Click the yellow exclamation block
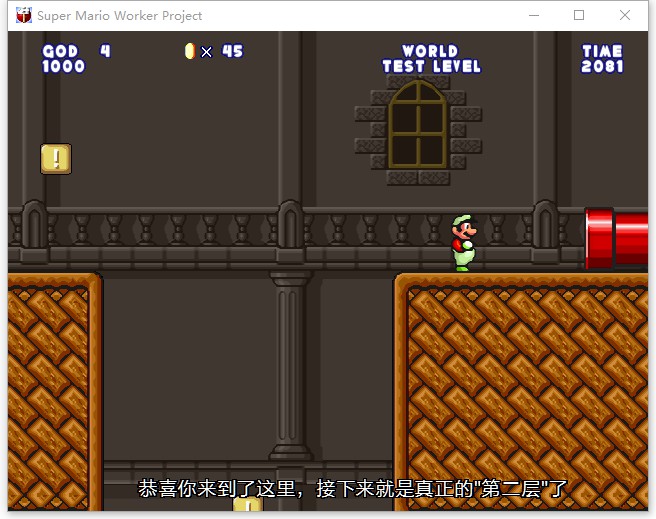 (x=56, y=159)
